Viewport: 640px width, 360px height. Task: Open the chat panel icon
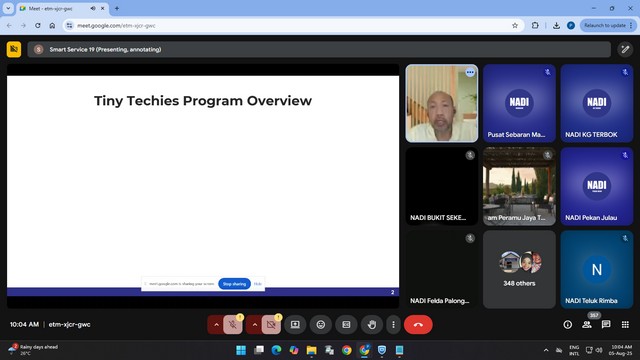pos(606,324)
